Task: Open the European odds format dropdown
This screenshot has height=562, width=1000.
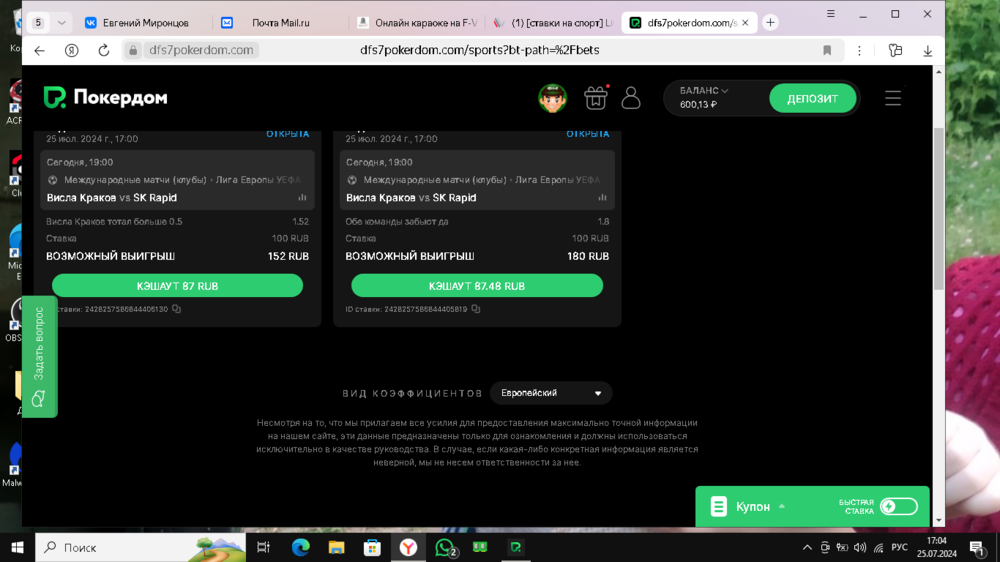Action: click(x=551, y=393)
